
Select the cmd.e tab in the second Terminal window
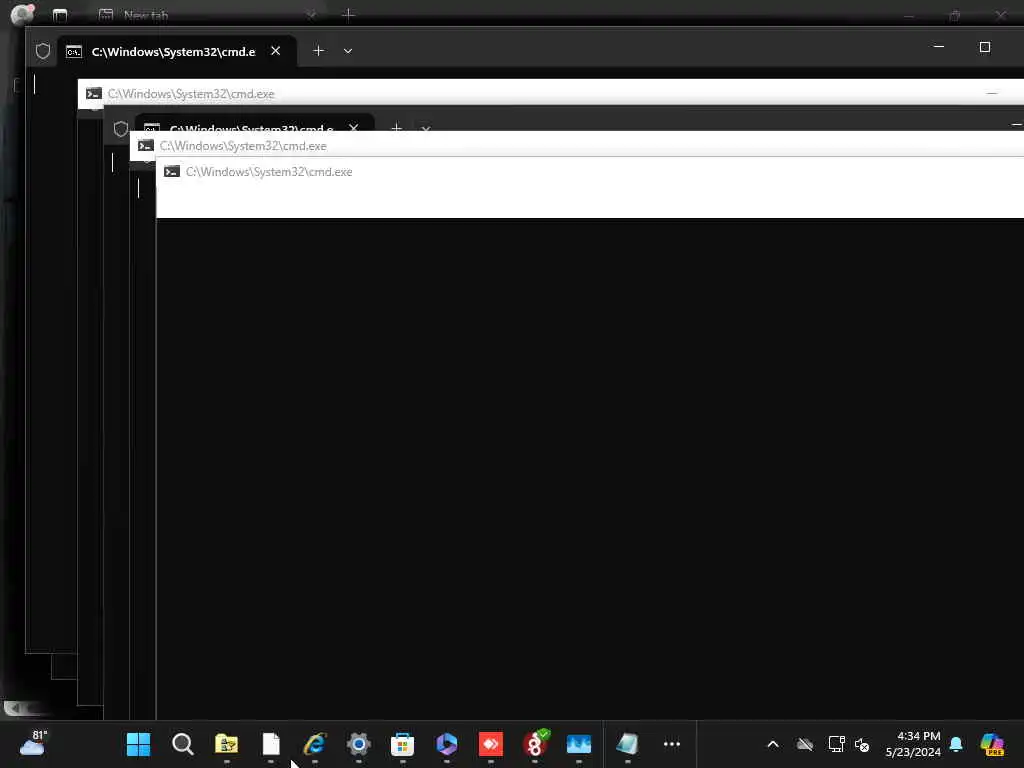(254, 124)
